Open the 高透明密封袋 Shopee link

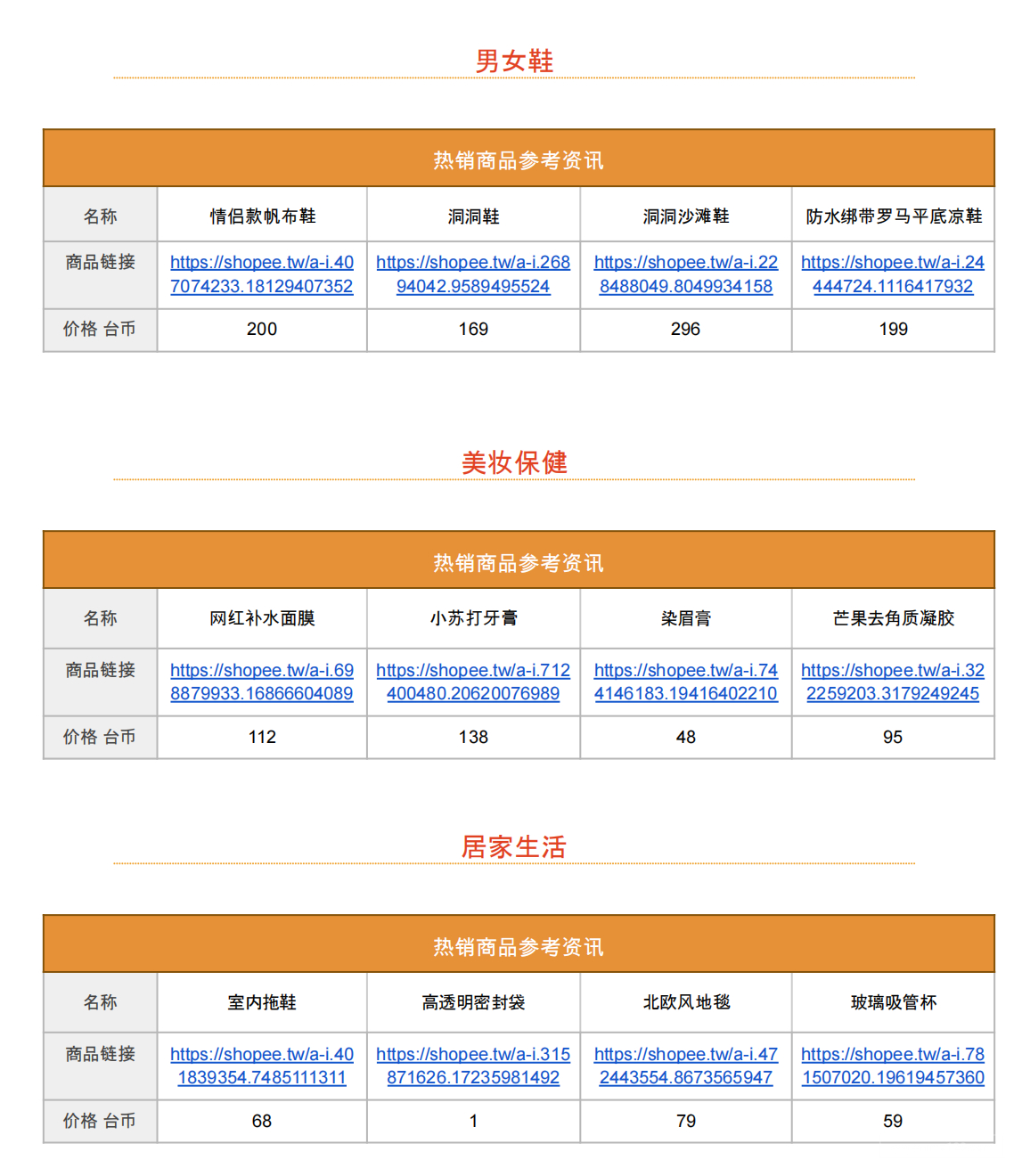click(472, 1066)
